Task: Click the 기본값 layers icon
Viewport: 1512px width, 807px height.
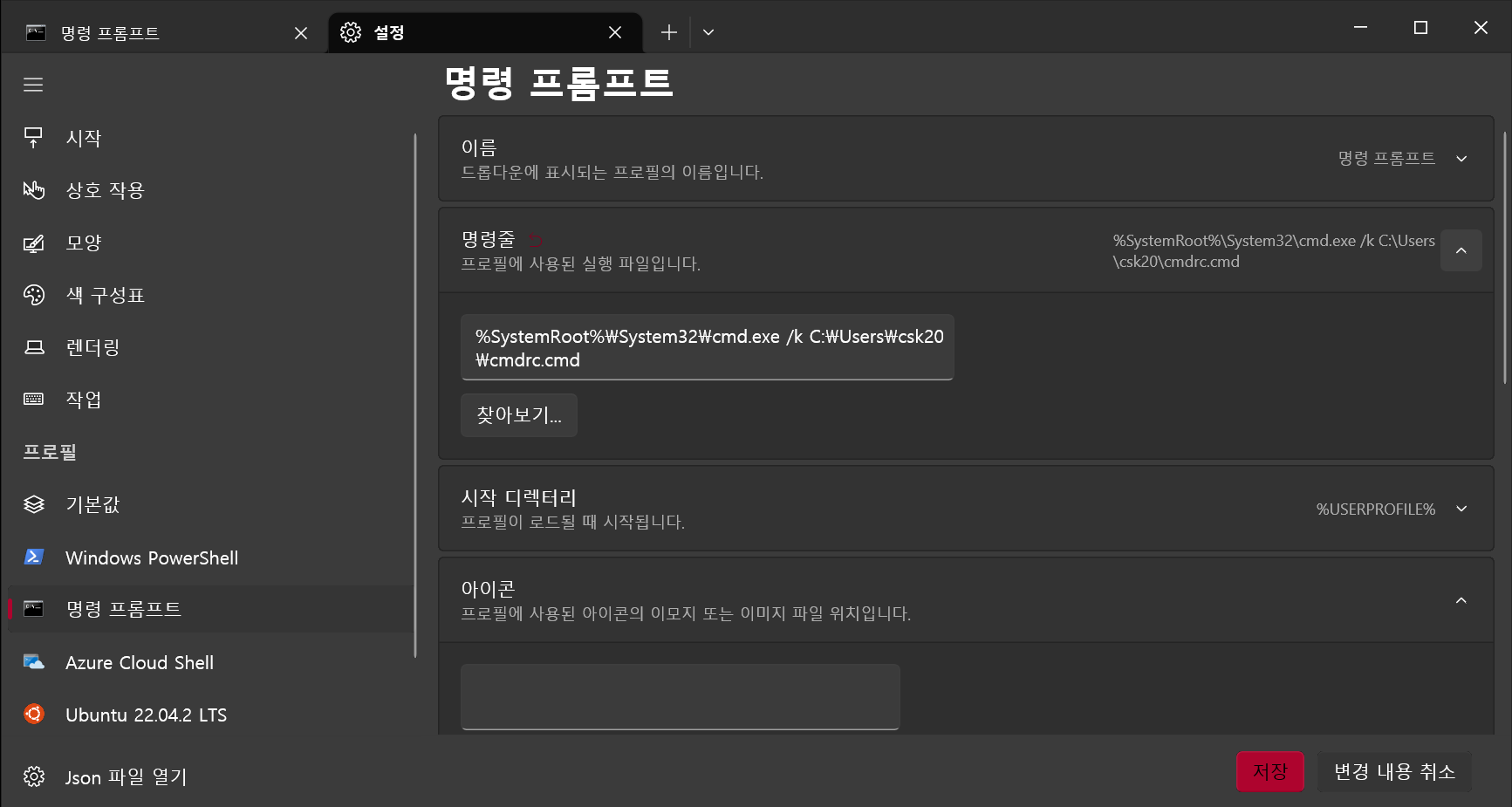Action: [x=33, y=504]
